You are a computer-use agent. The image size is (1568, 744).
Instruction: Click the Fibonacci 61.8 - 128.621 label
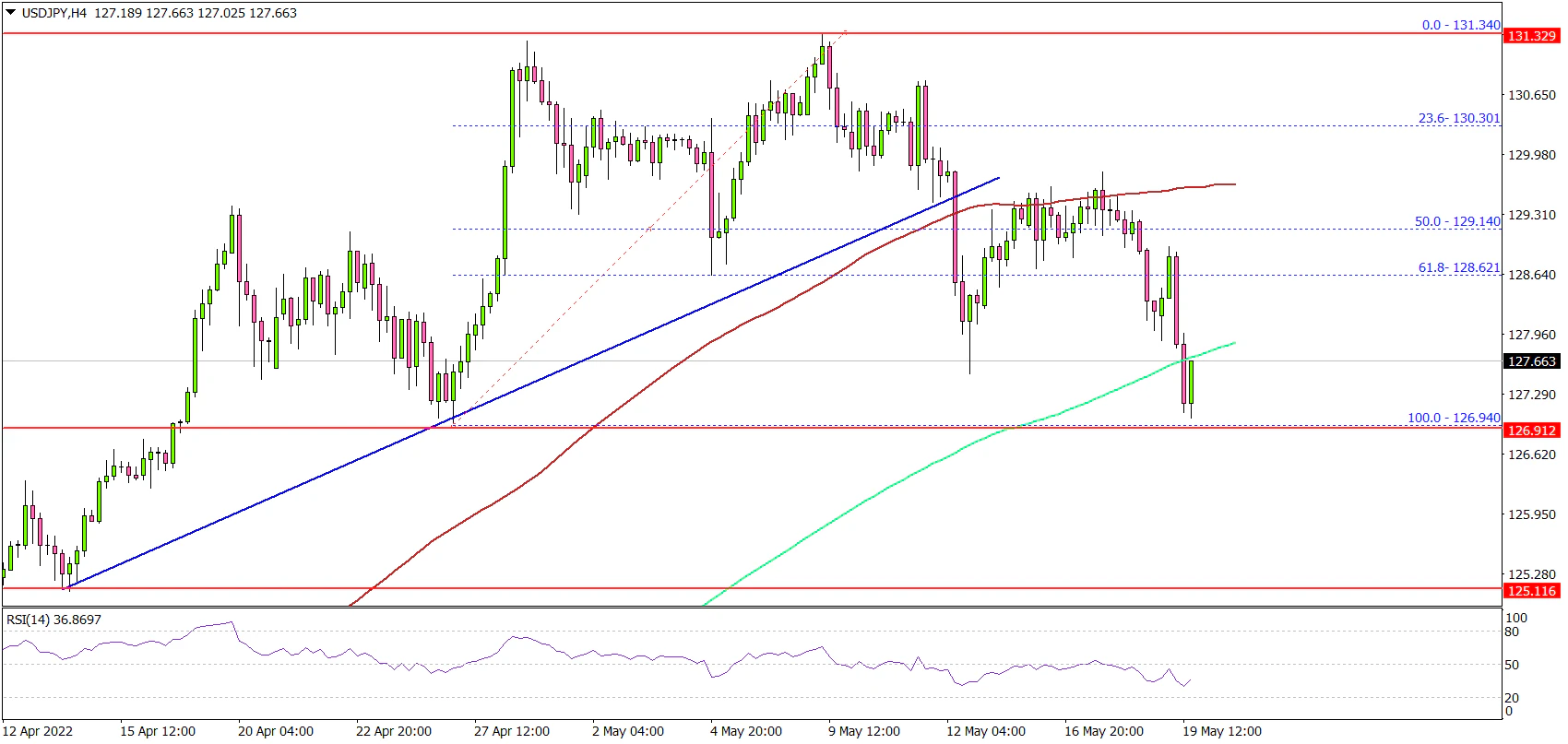(1458, 267)
